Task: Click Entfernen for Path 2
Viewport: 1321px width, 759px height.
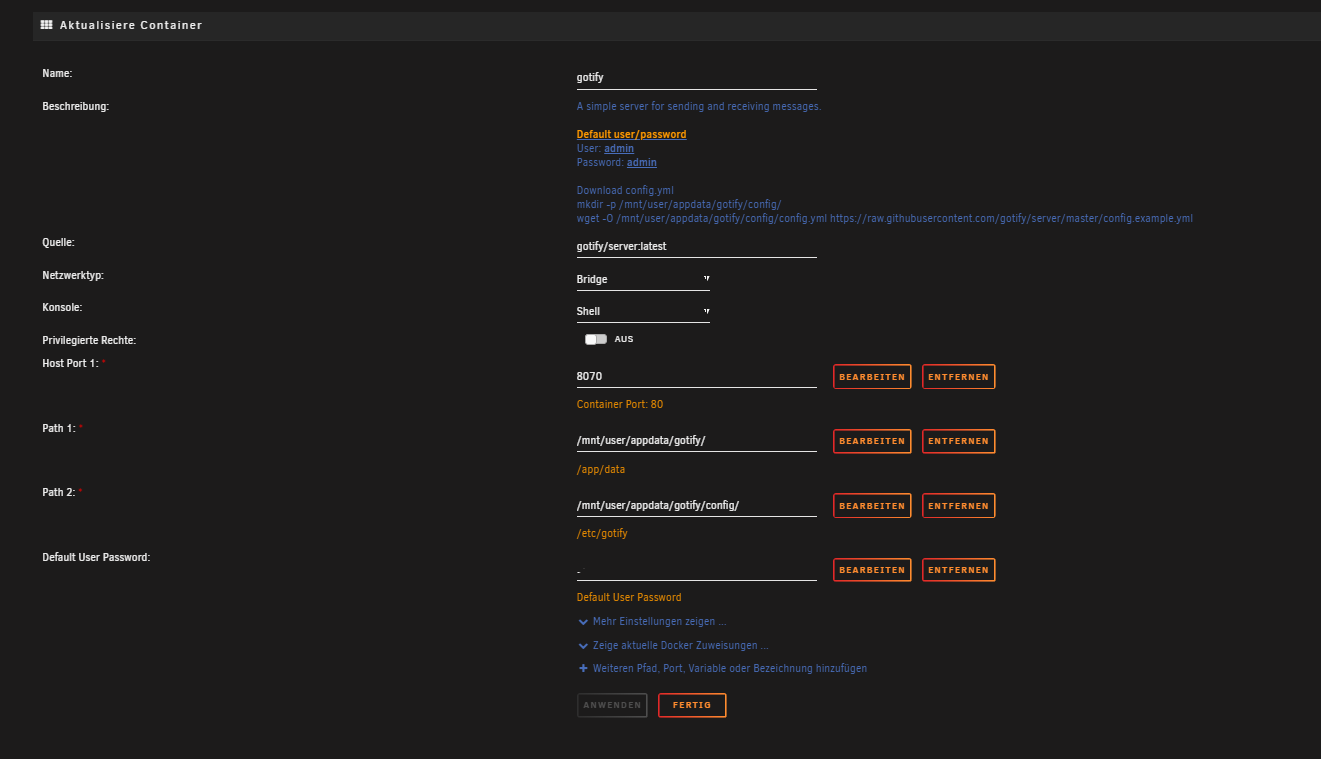Action: [958, 506]
